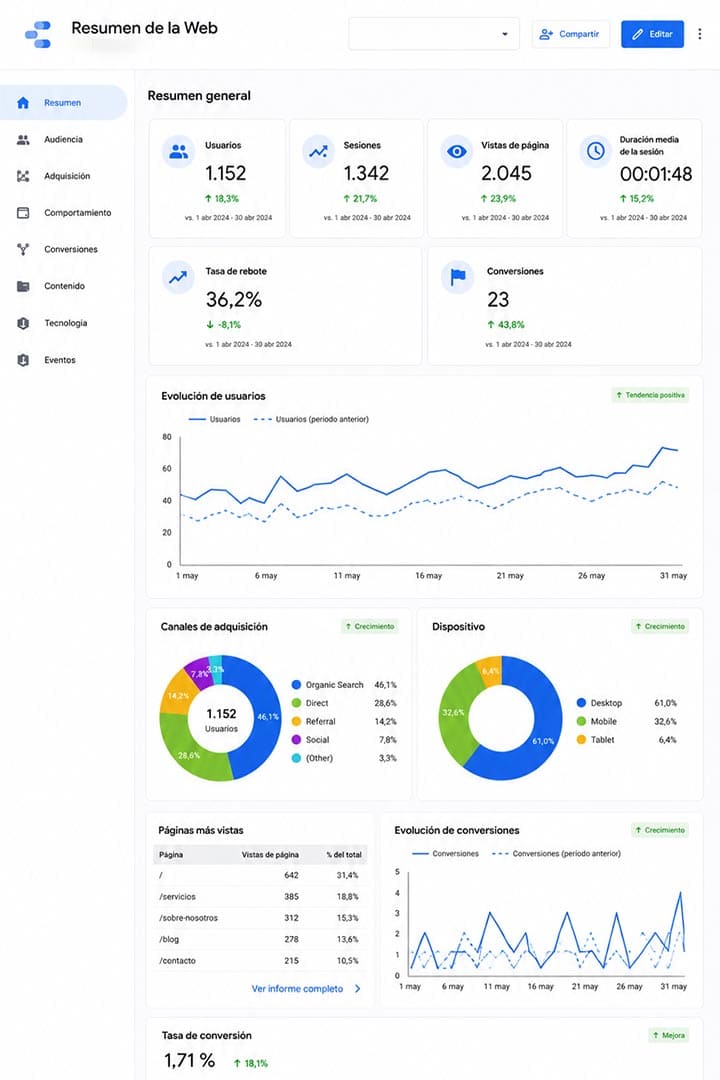Viewport: 720px width, 1080px height.
Task: Click the Sesiones trend icon
Action: click(x=318, y=152)
